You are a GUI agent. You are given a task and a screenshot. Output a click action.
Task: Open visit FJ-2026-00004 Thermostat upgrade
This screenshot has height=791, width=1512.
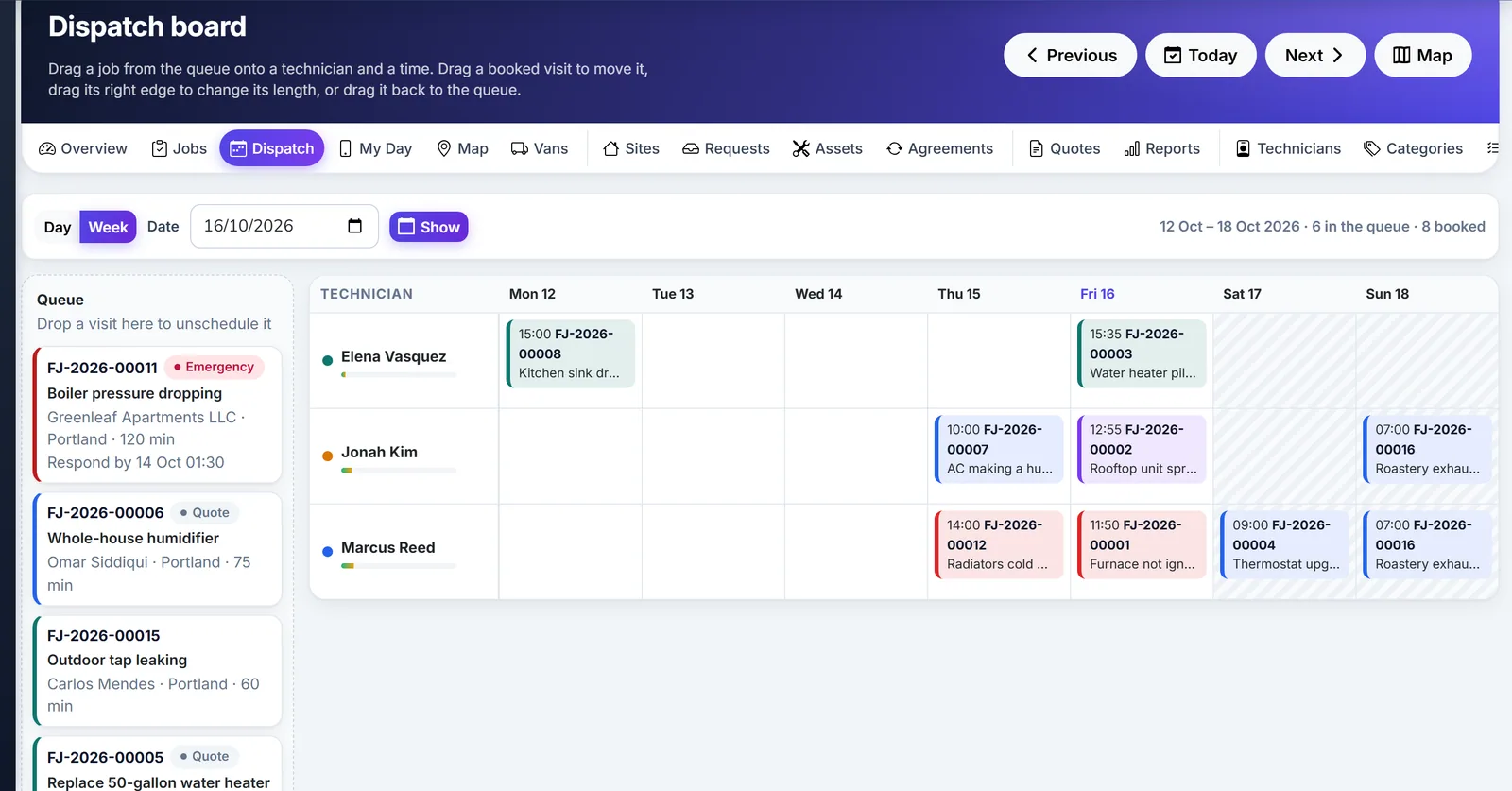(1285, 544)
